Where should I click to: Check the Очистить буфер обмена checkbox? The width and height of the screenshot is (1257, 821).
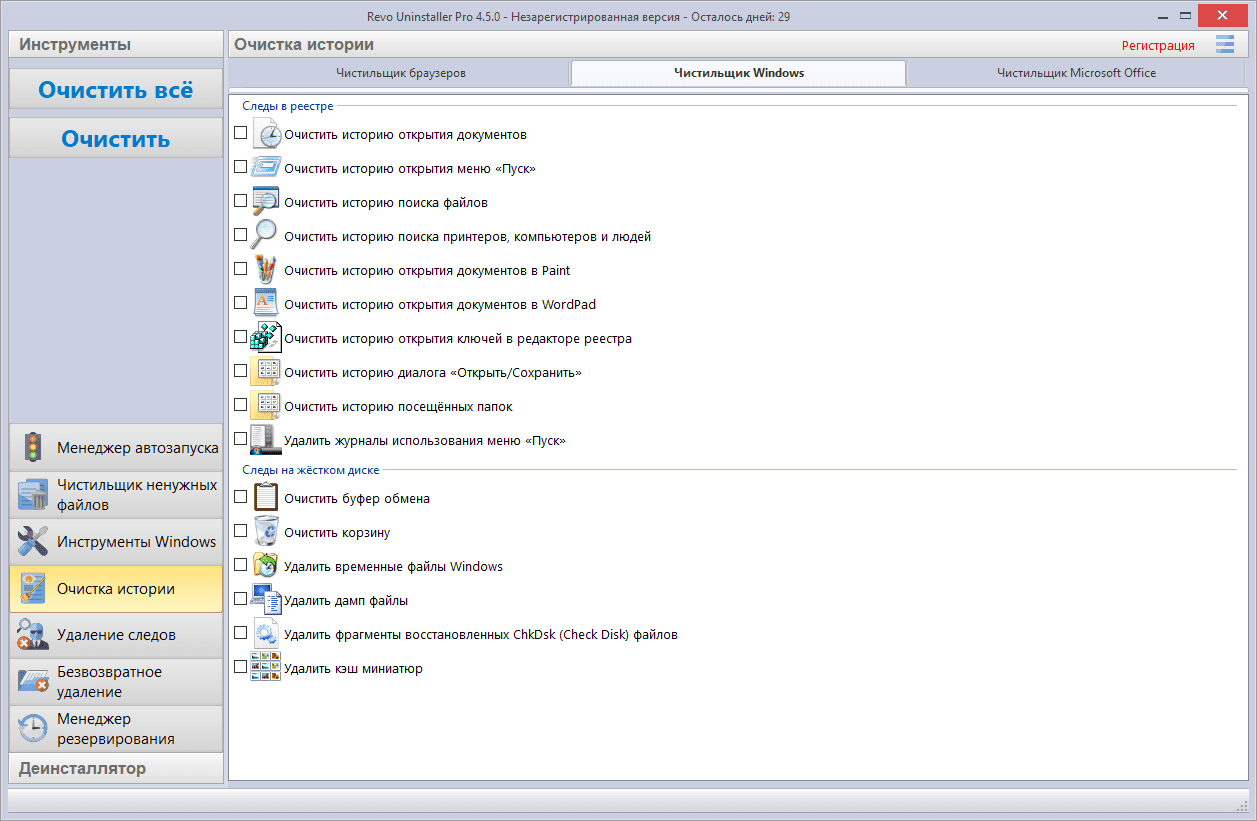pyautogui.click(x=240, y=496)
